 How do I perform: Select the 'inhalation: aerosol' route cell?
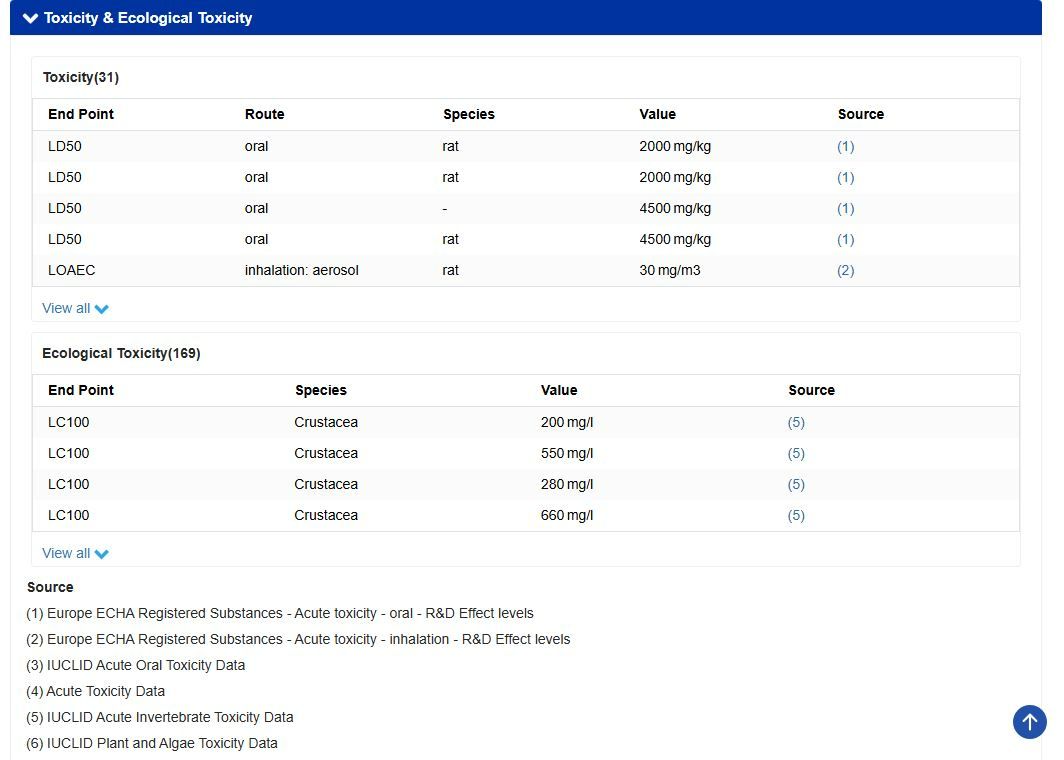(x=301, y=270)
